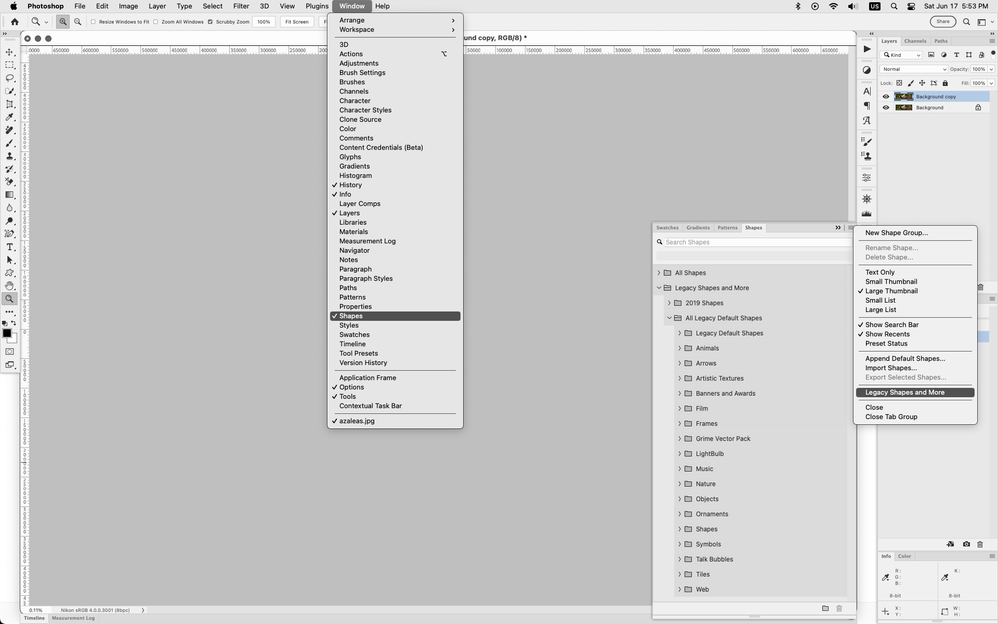998x624 pixels.
Task: Click the white background color swatch
Action: [x=14, y=340]
